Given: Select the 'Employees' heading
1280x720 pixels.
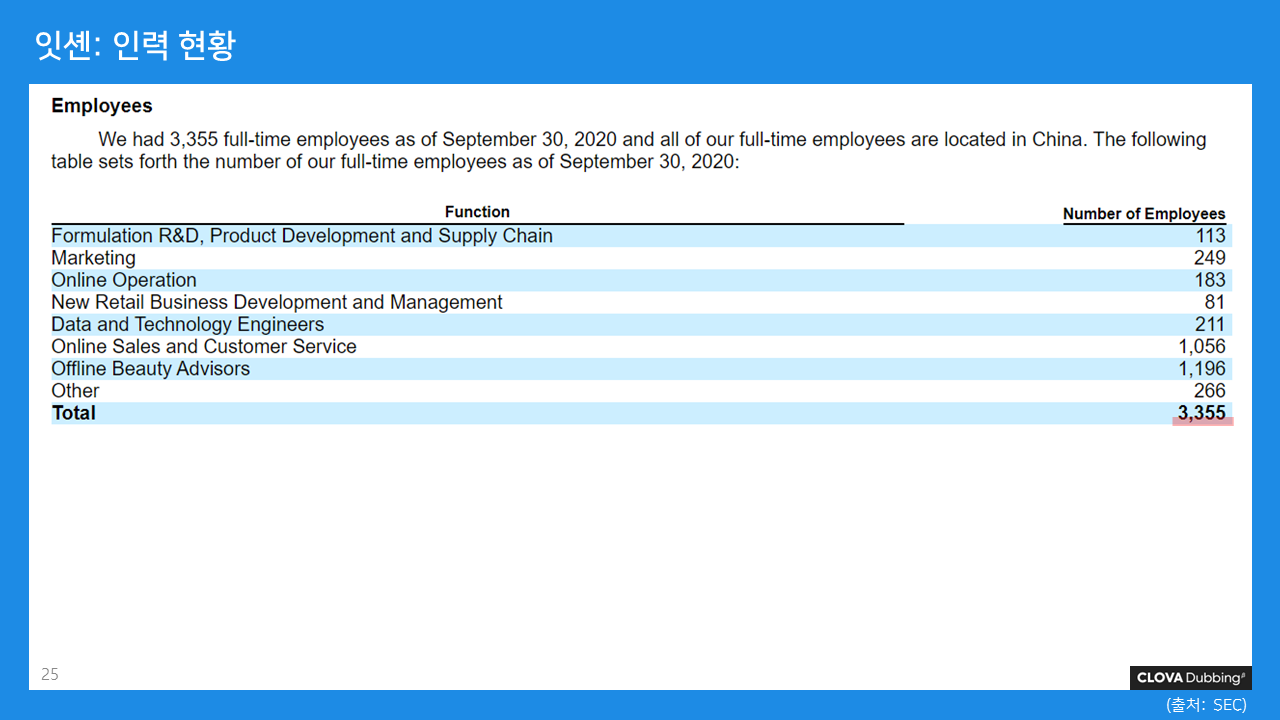Looking at the screenshot, I should coord(102,106).
